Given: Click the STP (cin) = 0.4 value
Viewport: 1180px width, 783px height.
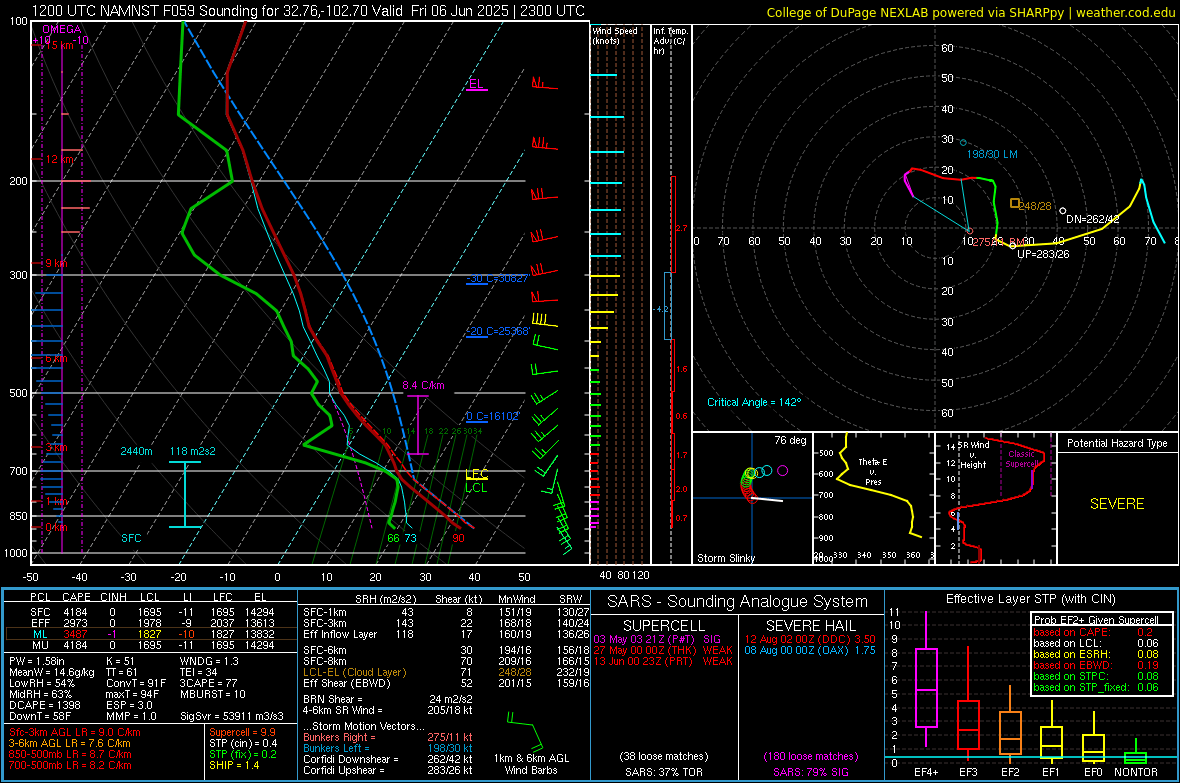Looking at the screenshot, I should click(x=243, y=743).
